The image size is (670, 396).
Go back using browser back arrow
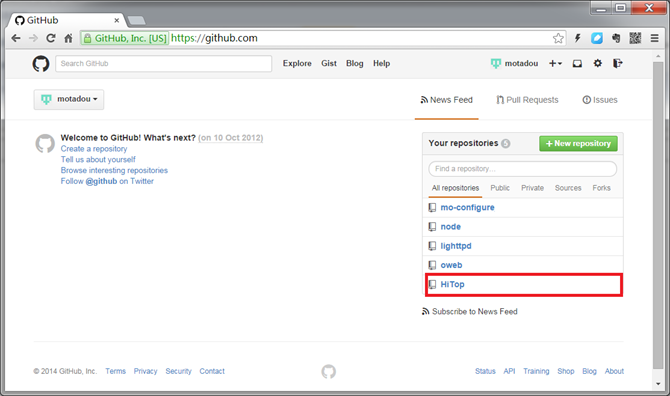point(16,38)
